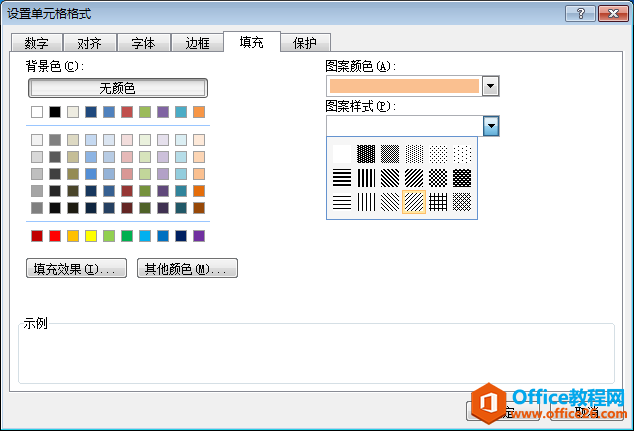Click the 无颜色 button
The height and width of the screenshot is (431, 634).
117,88
